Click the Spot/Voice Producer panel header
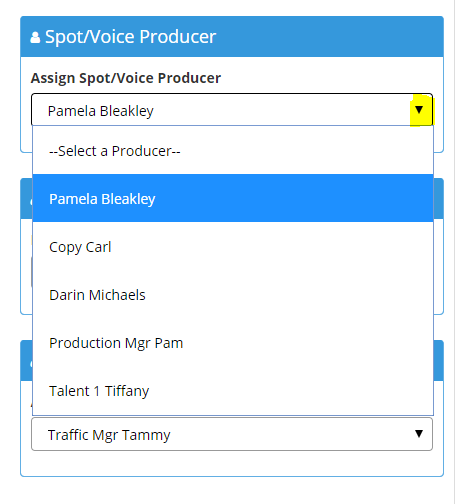 [x=232, y=37]
